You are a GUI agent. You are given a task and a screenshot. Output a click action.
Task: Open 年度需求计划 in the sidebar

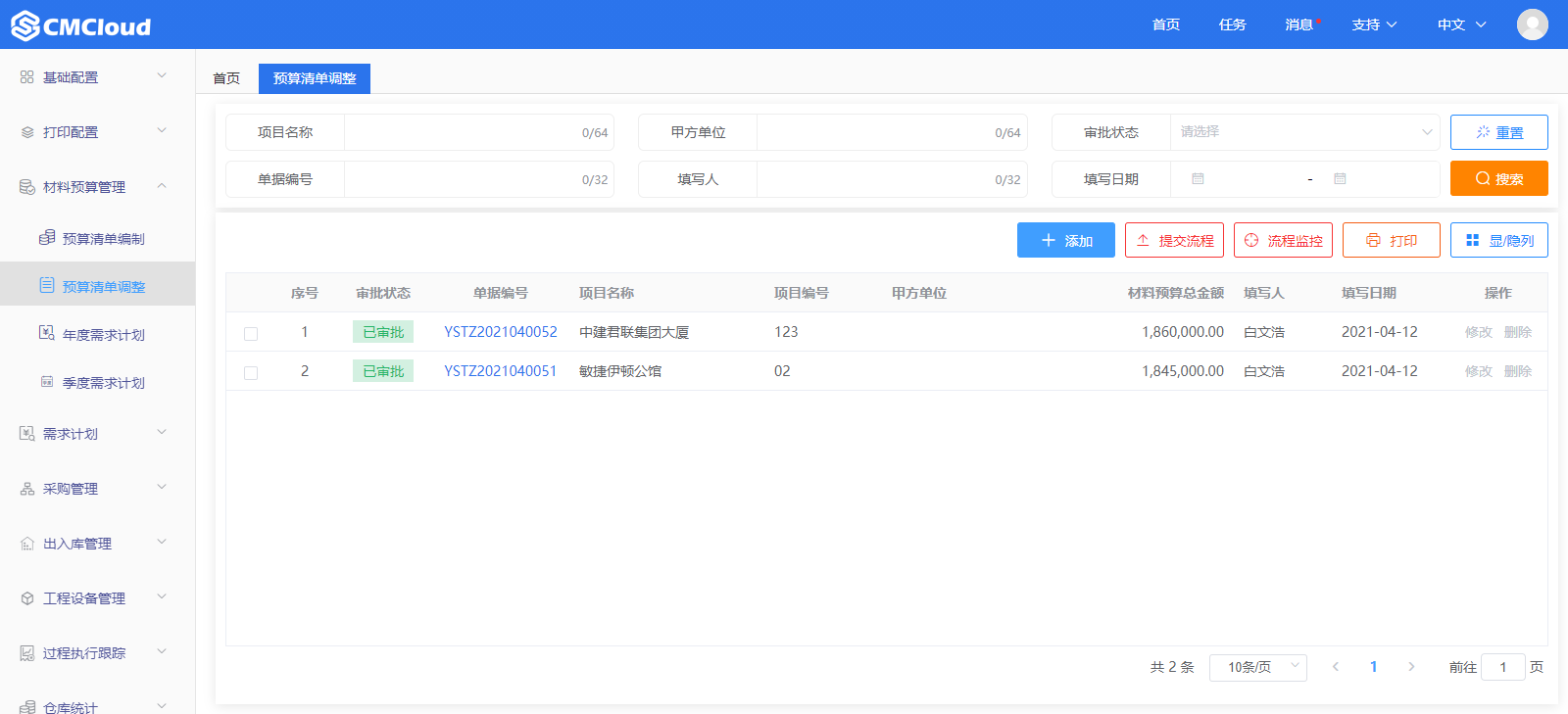pyautogui.click(x=103, y=335)
